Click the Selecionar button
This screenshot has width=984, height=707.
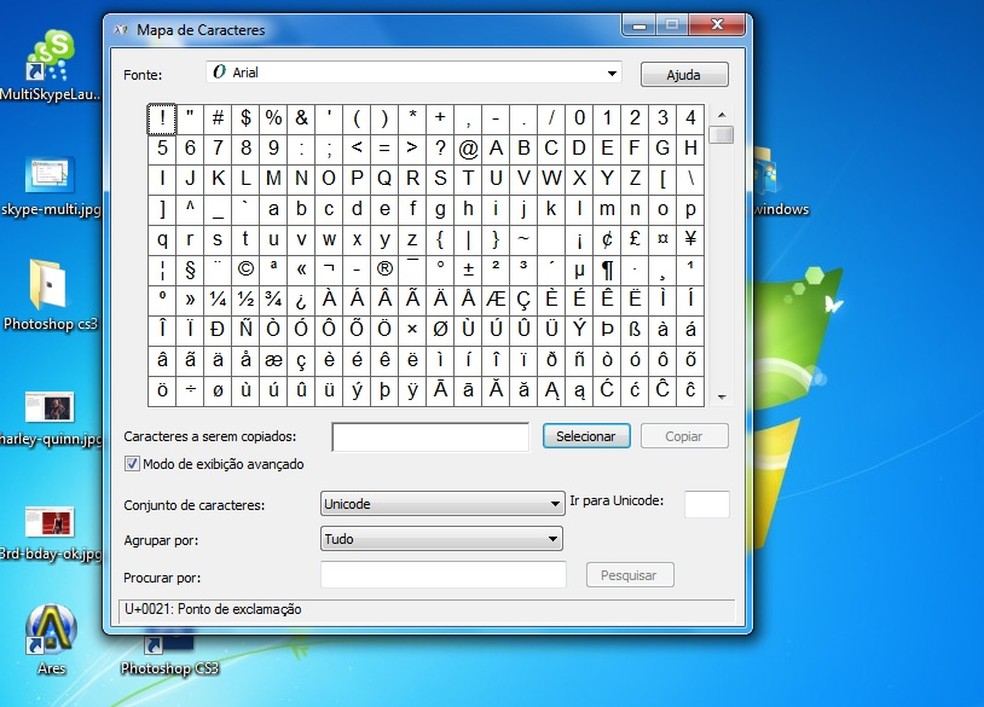point(586,436)
